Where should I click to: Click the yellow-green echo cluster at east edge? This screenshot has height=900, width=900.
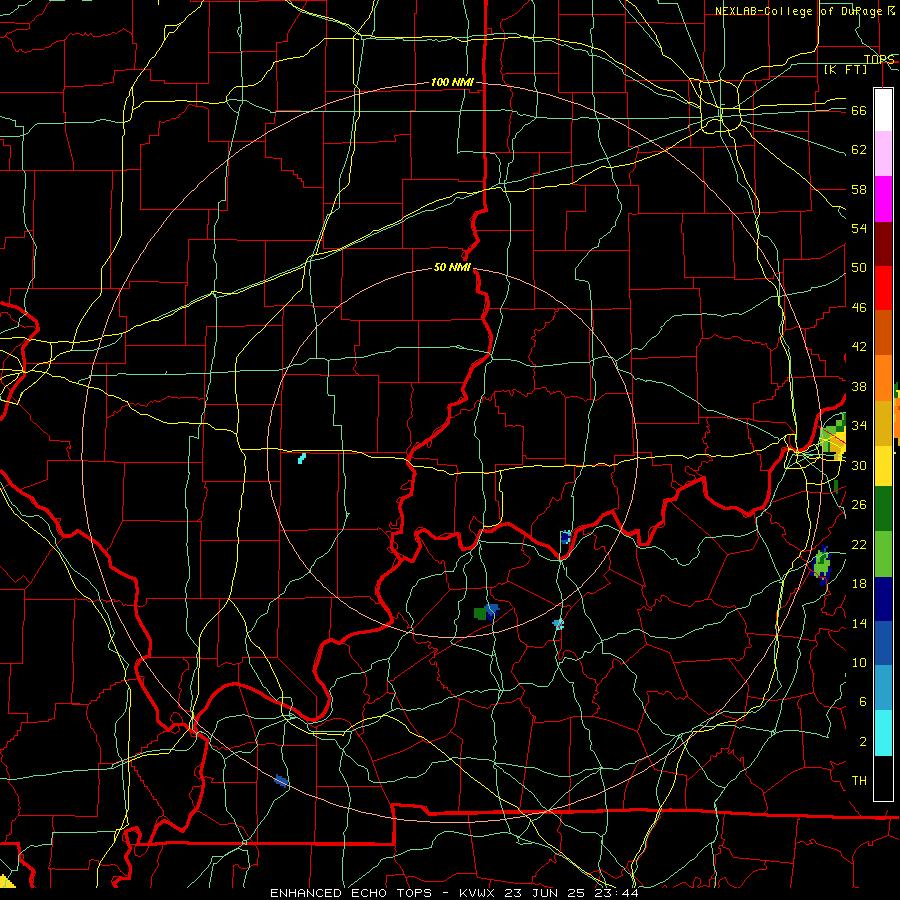[x=834, y=439]
